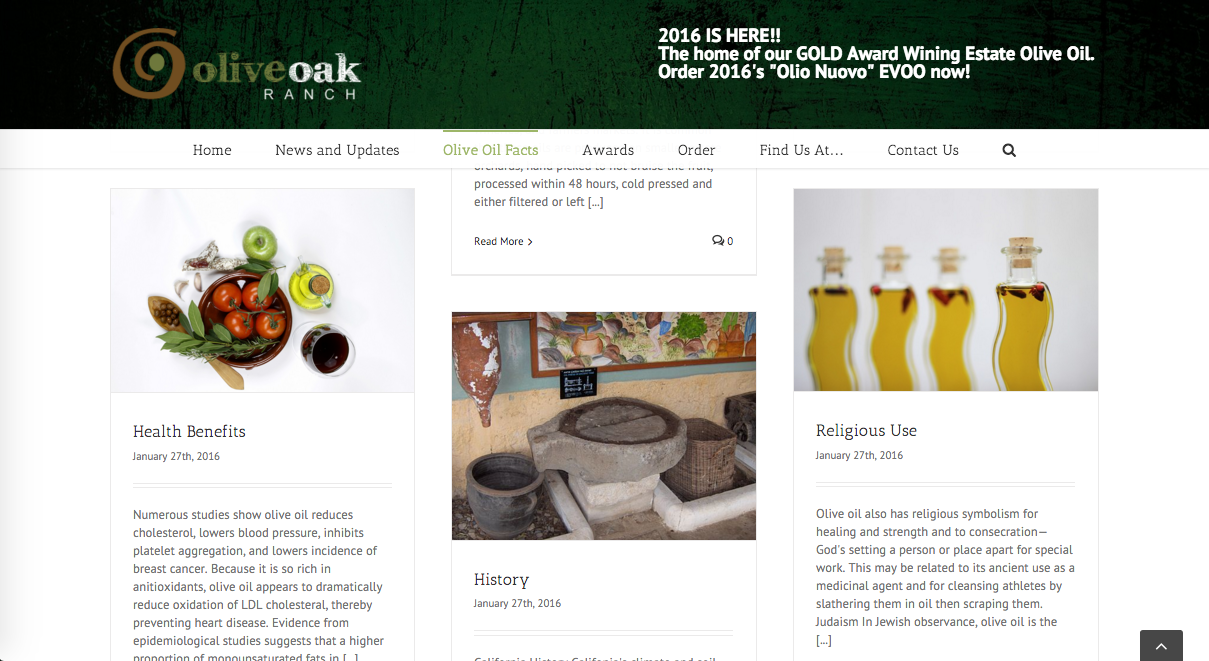
Task: Open the History article title link
Action: [501, 580]
